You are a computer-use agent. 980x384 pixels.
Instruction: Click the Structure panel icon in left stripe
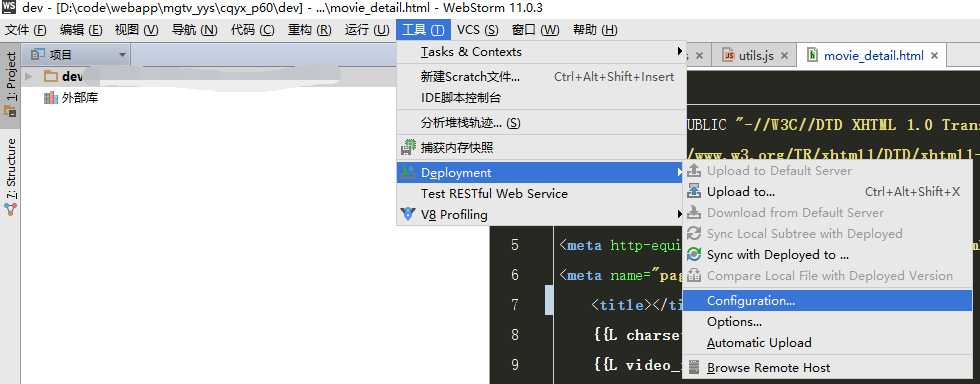pos(10,210)
